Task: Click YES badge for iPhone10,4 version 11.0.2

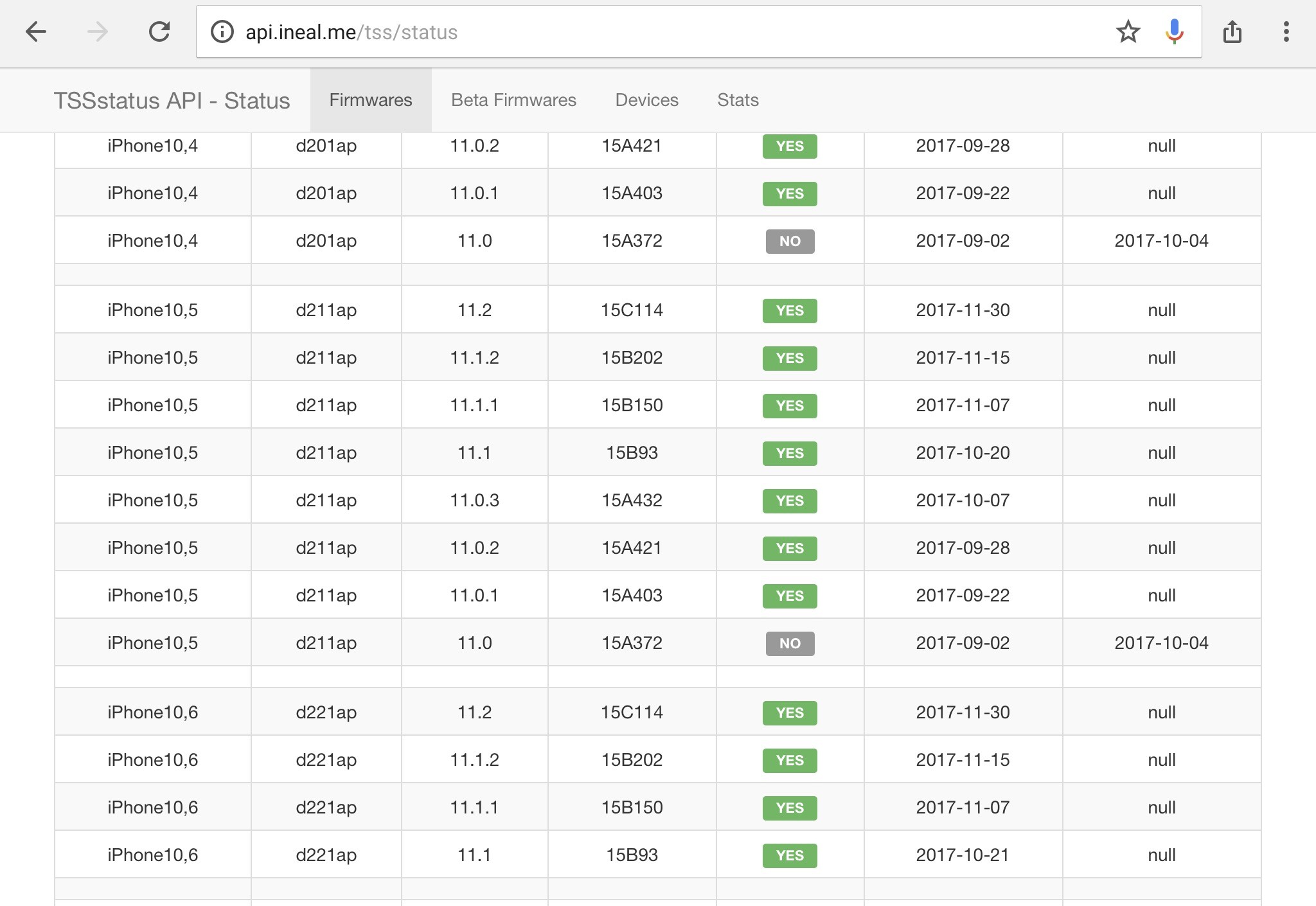Action: 790,146
